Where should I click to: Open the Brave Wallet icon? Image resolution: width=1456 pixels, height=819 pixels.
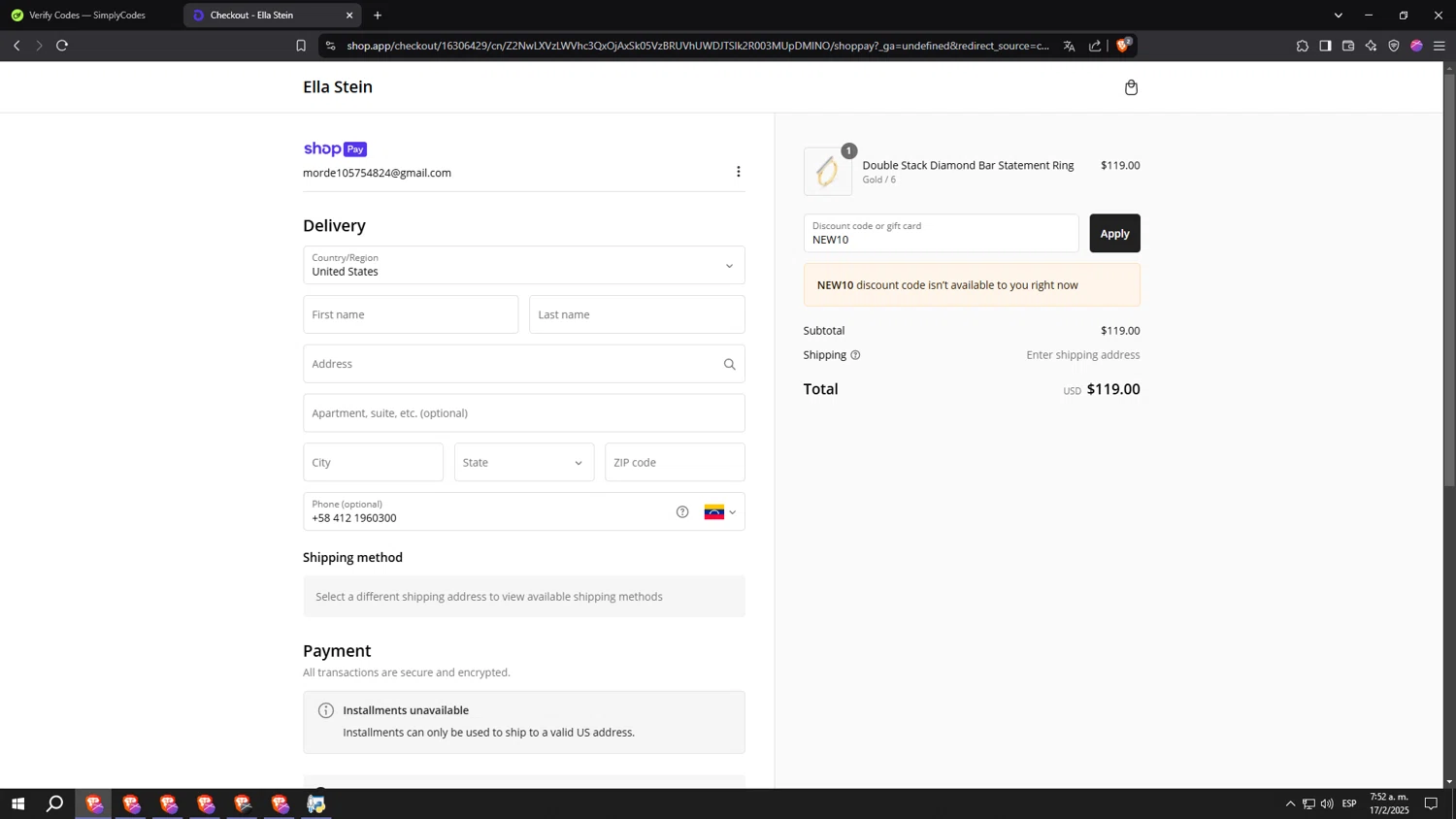pos(1348,46)
